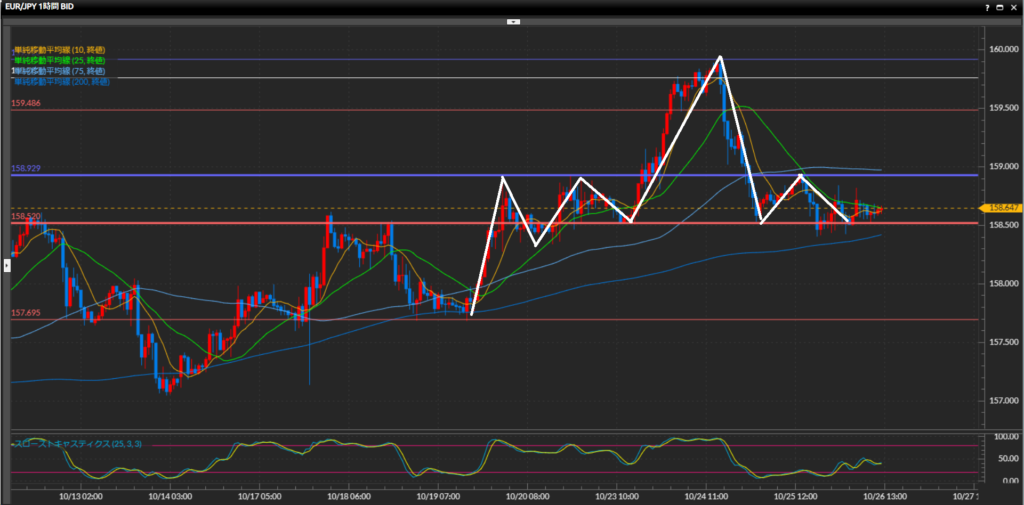Select the 25-period simple moving average label

pos(60,60)
